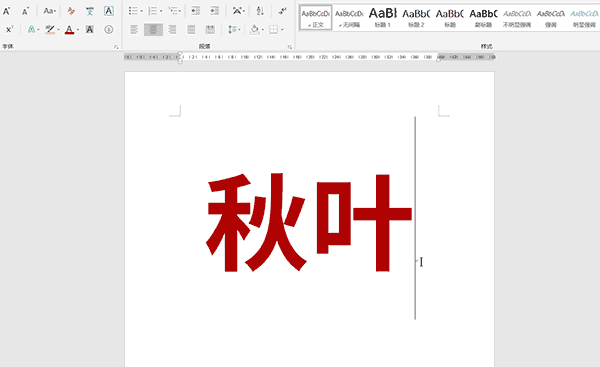The width and height of the screenshot is (600, 367).
Task: Expand the Asian Layout dropdown arrow
Action: tap(244, 11)
